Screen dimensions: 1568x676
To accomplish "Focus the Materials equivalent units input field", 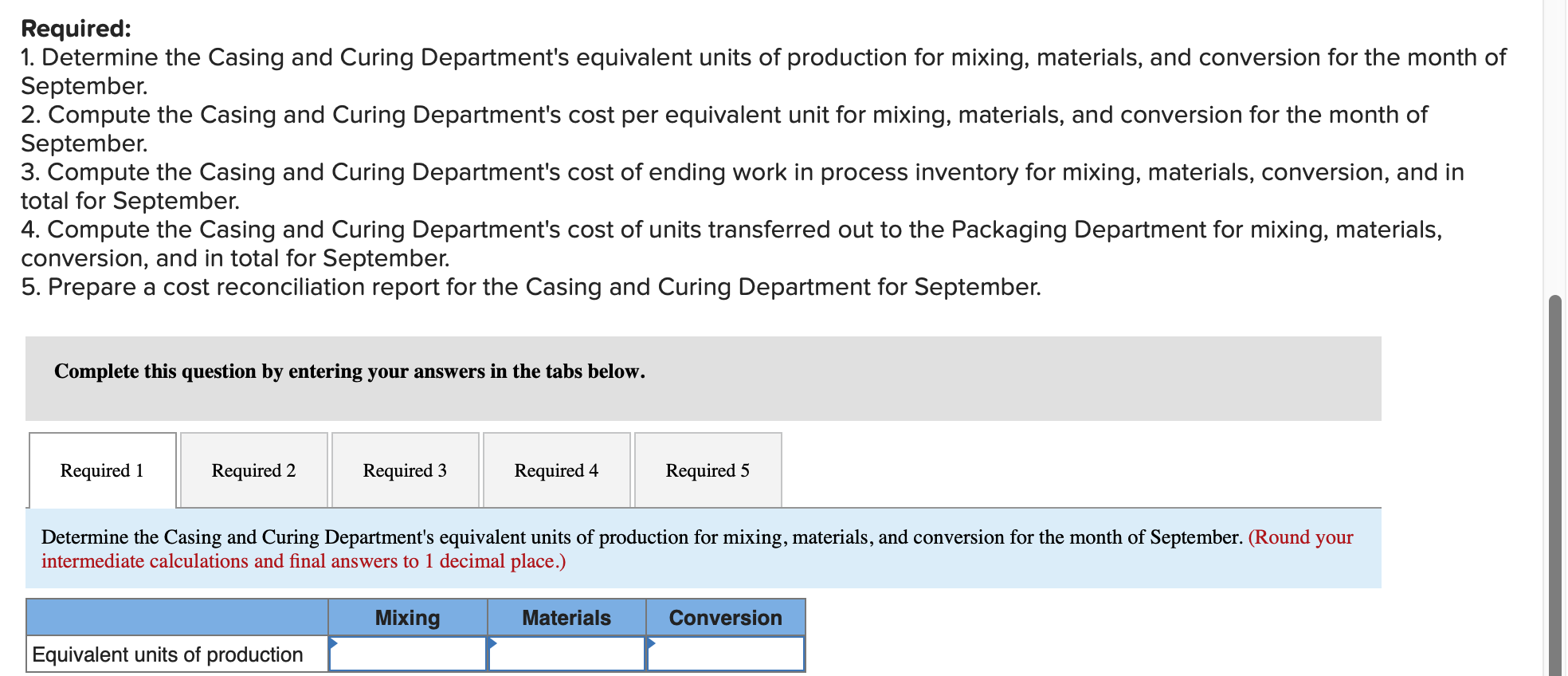I will [566, 654].
